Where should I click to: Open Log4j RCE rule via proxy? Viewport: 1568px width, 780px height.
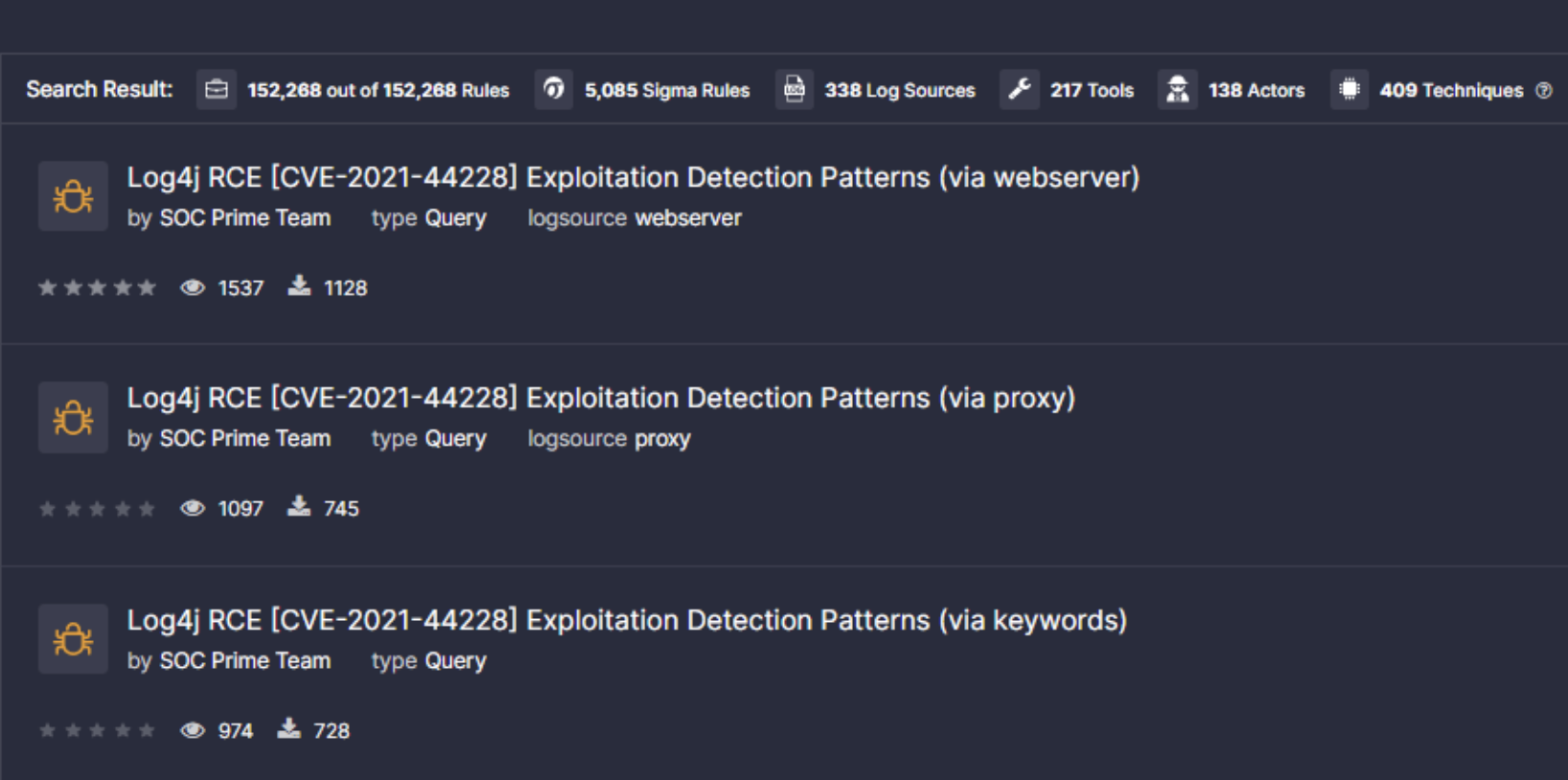pos(601,398)
